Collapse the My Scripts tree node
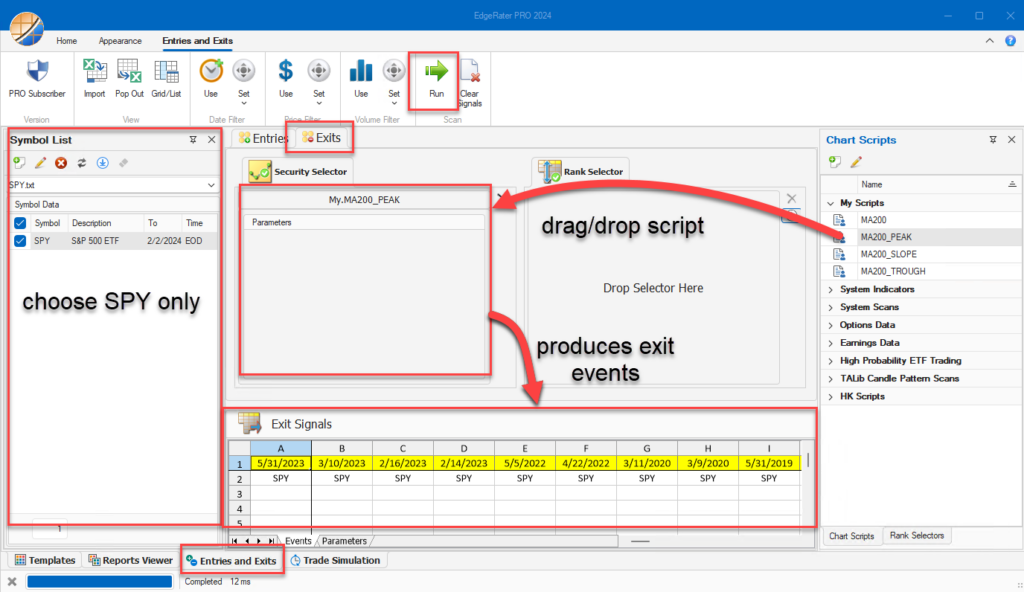Viewport: 1024px width, 592px height. [831, 203]
